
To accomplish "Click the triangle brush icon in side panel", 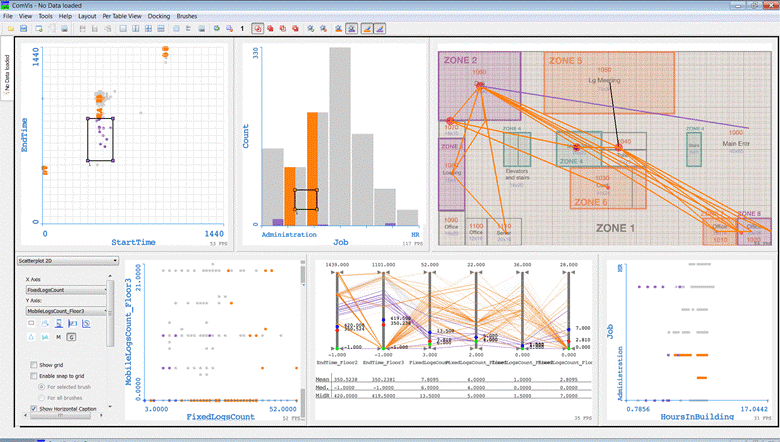I will coord(31,339).
